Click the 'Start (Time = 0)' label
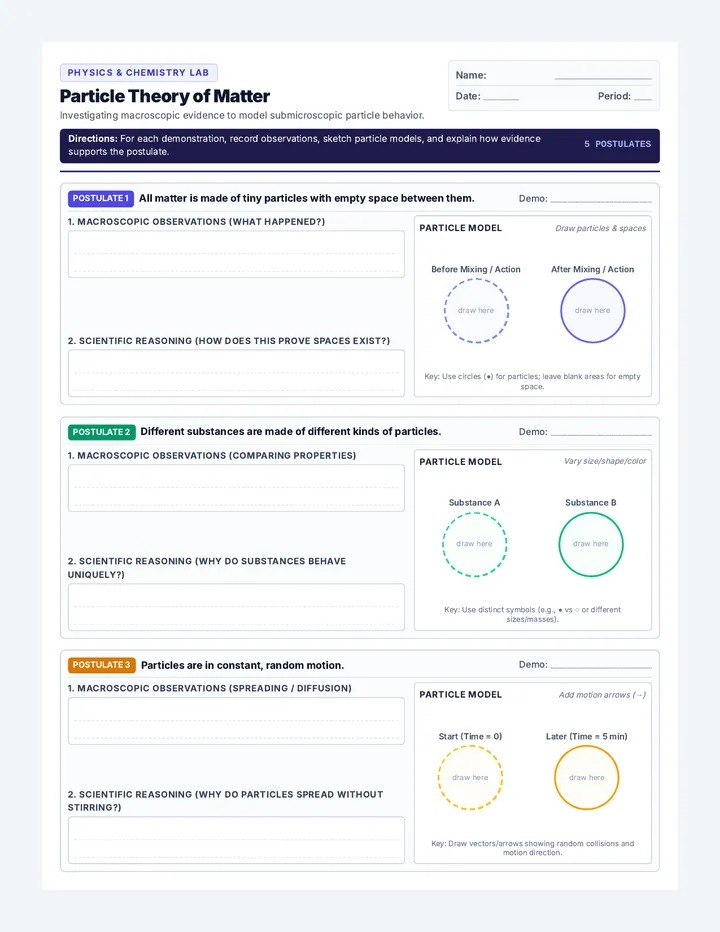The width and height of the screenshot is (720, 932). pos(470,736)
